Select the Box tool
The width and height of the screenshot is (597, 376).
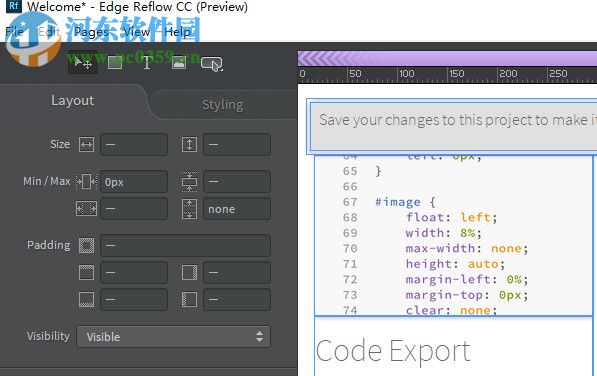(115, 62)
